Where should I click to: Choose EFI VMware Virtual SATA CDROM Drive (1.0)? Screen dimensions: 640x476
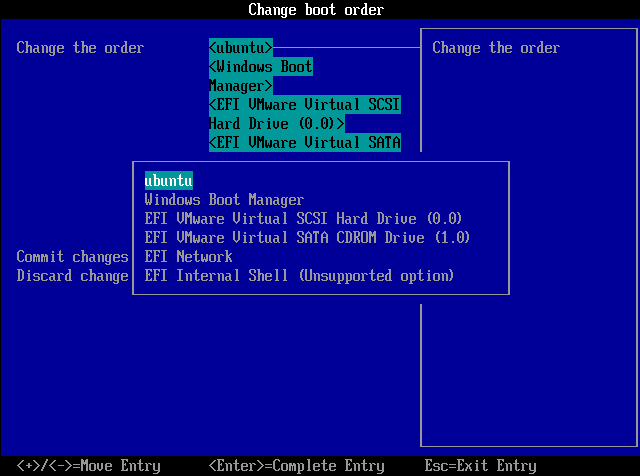pyautogui.click(x=307, y=237)
